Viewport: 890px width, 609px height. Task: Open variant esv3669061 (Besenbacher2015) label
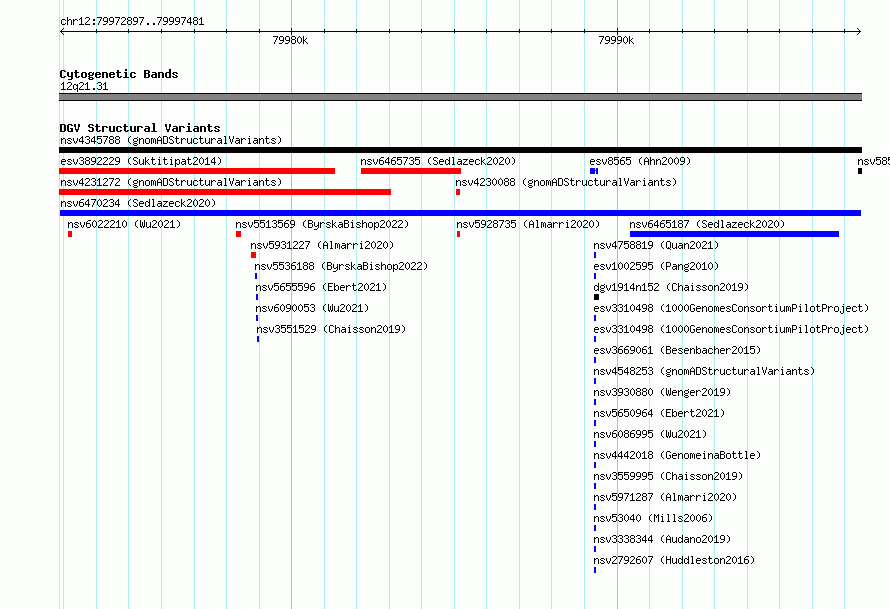coord(677,350)
